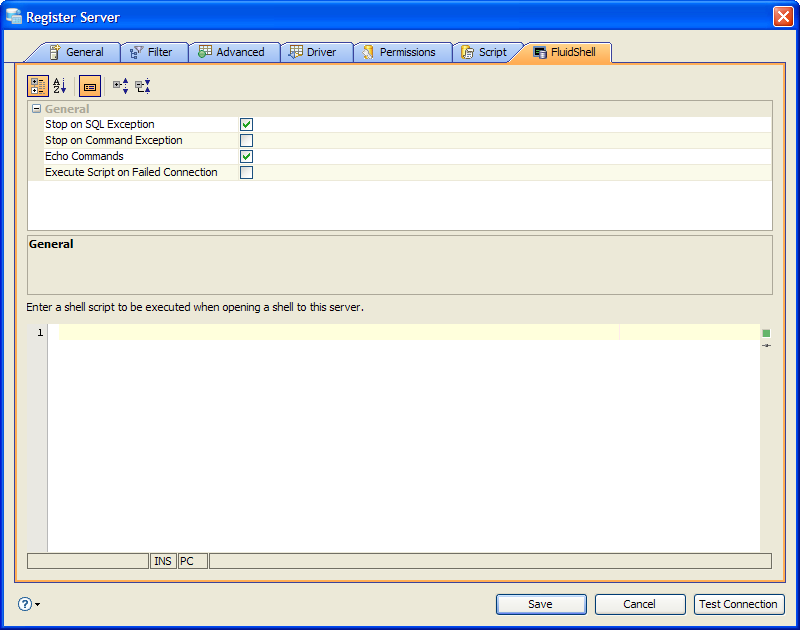Open the Filter tab
Viewport: 800px width, 630px height.
click(x=152, y=52)
